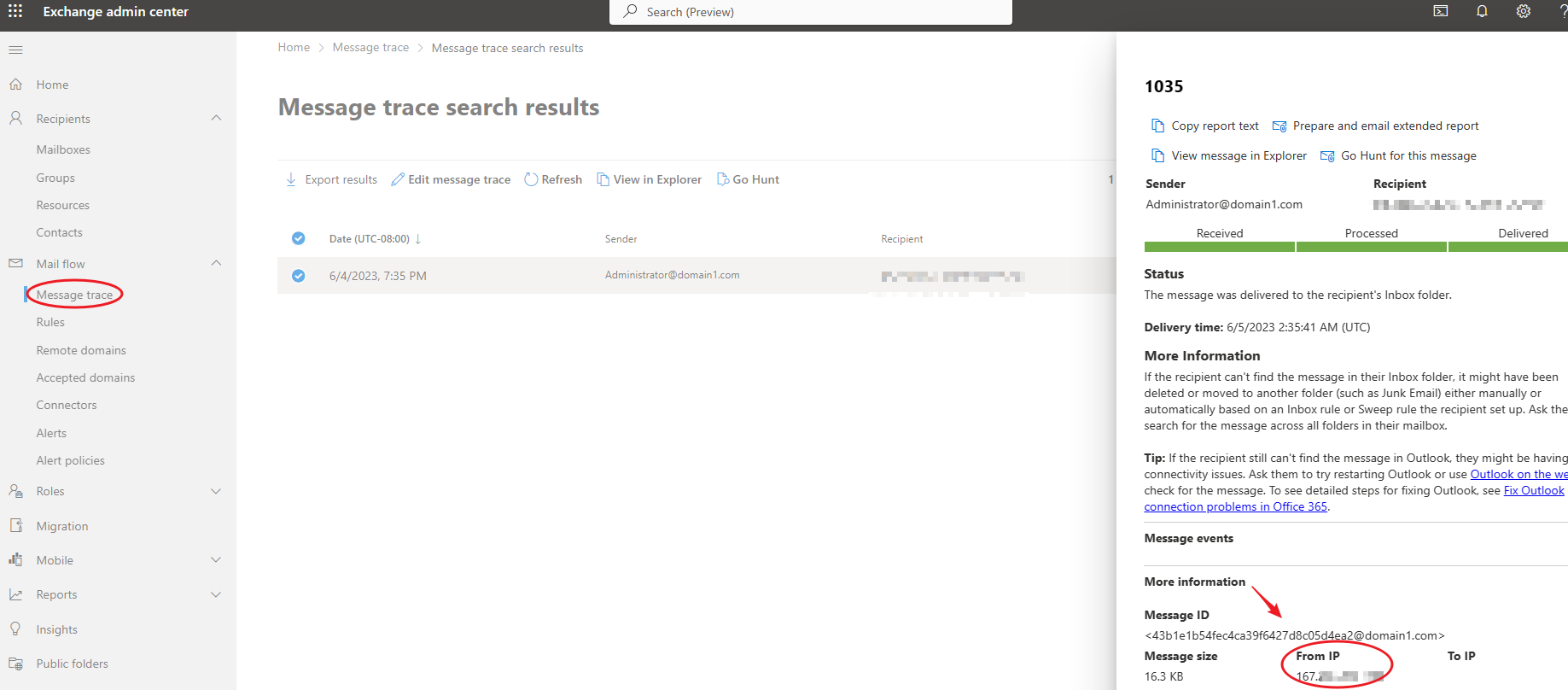Open the connection problems in Office 365 link
Image resolution: width=1568 pixels, height=690 pixels.
point(1235,506)
